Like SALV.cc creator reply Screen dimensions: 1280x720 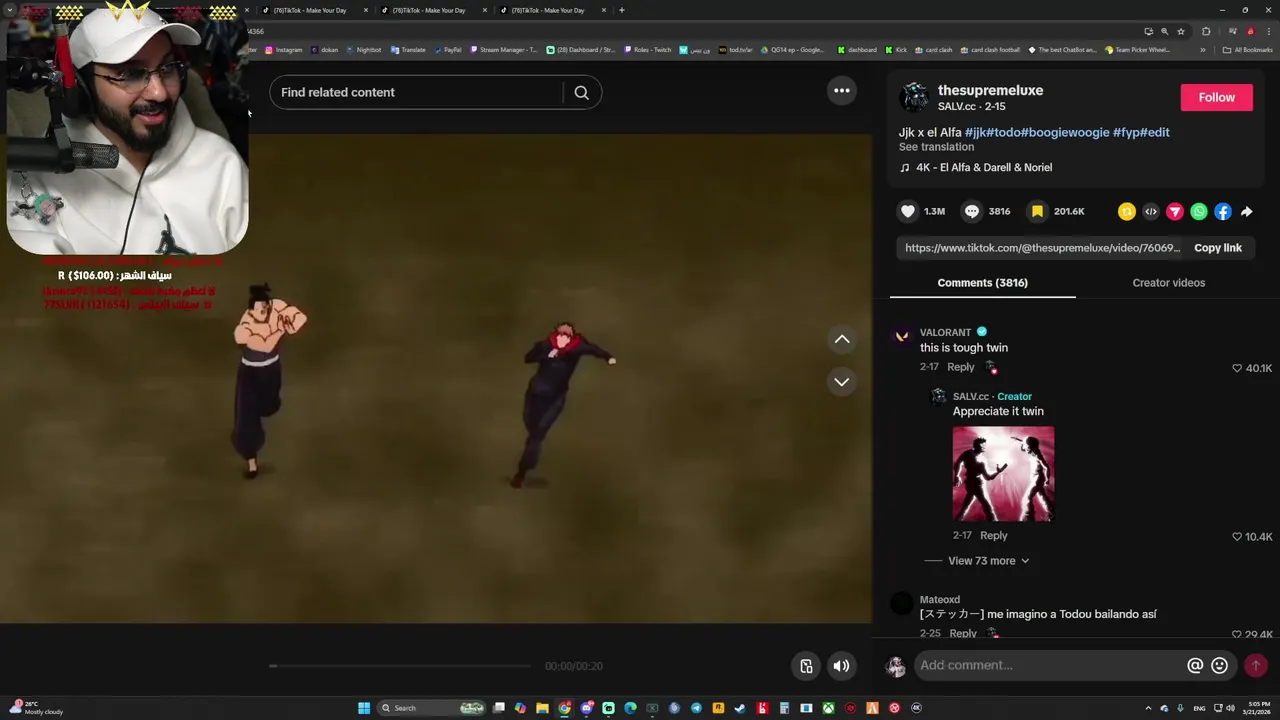pos(1237,537)
